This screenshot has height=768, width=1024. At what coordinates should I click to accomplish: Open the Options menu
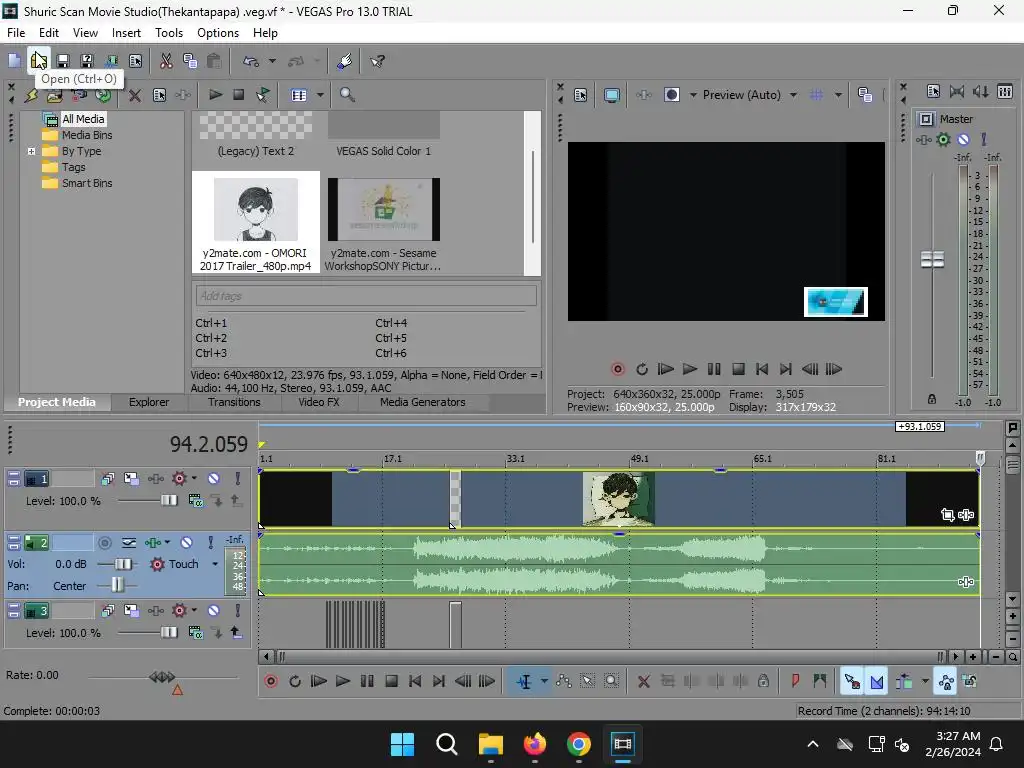coord(217,33)
